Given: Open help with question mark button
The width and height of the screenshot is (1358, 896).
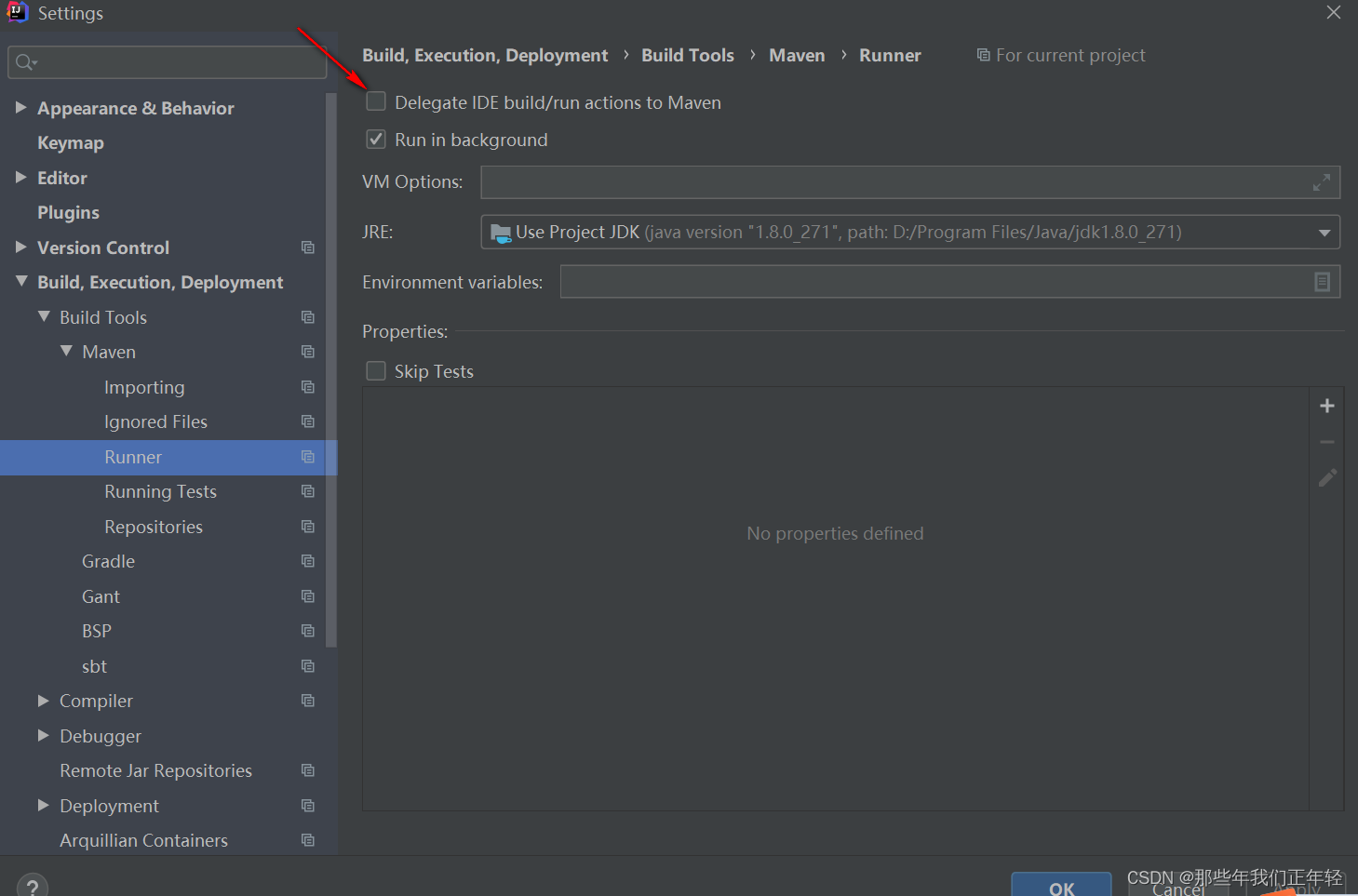Looking at the screenshot, I should [32, 886].
